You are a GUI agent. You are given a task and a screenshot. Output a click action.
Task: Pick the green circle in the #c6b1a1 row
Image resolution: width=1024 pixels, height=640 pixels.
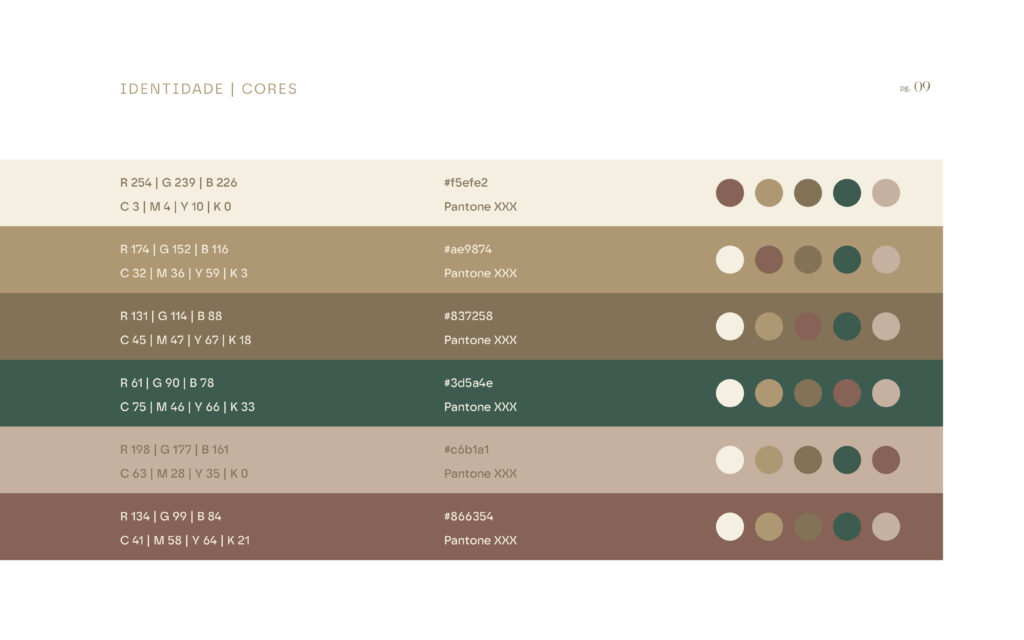(847, 460)
